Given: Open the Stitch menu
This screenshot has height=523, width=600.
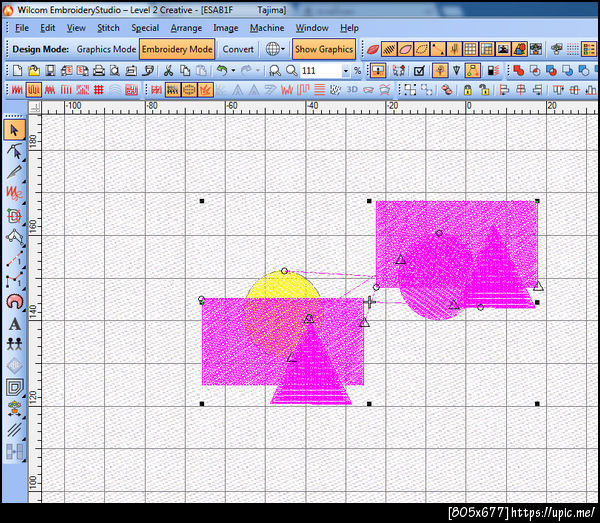Looking at the screenshot, I should pos(108,28).
